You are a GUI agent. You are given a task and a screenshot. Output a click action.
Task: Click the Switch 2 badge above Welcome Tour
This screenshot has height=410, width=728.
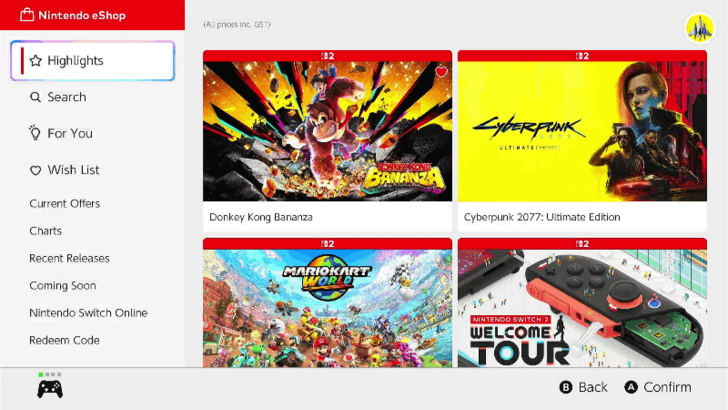click(582, 244)
